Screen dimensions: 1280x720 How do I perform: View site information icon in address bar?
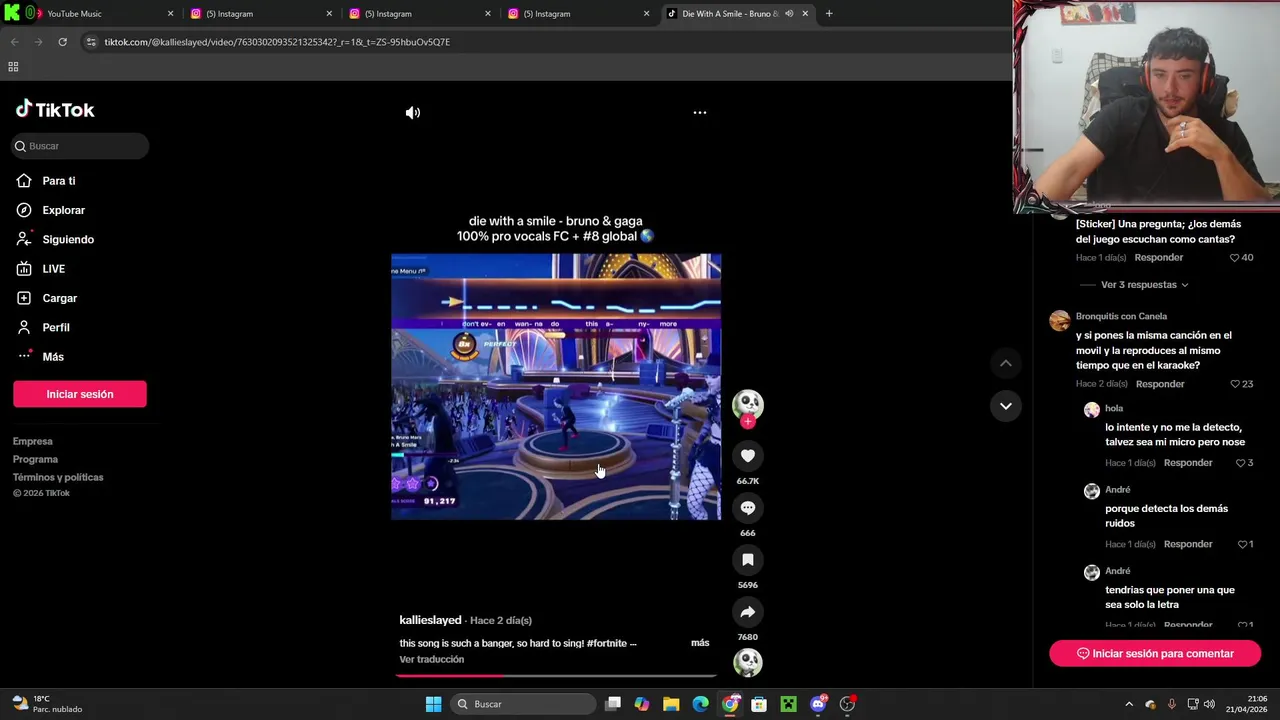[91, 42]
